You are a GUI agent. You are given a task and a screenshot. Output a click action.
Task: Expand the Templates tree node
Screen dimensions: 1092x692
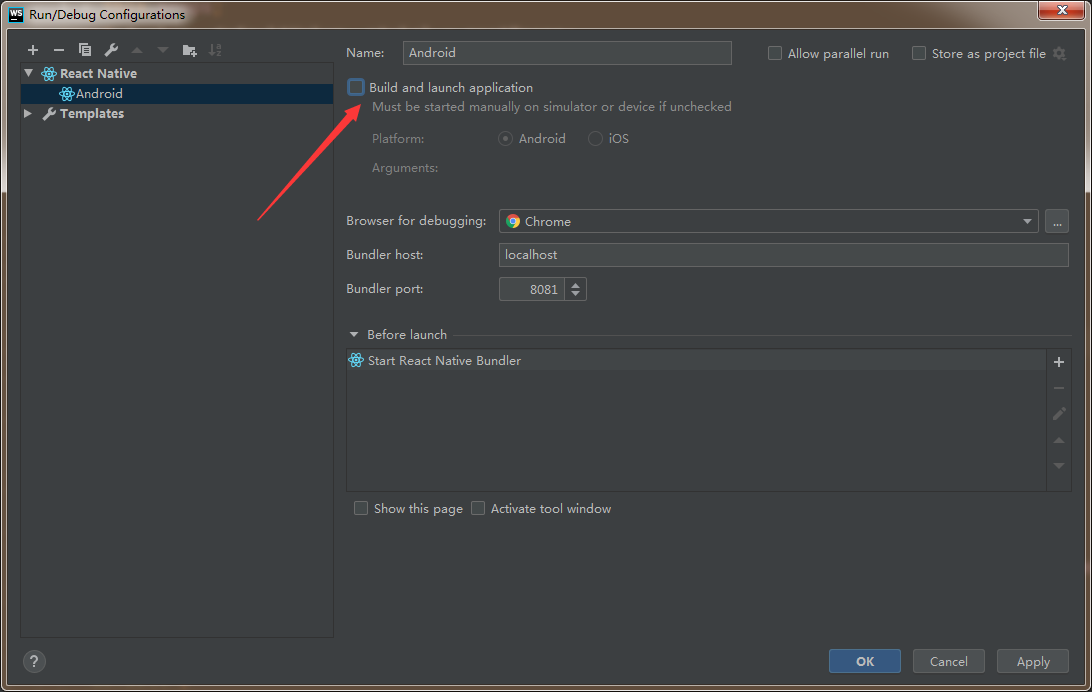(28, 113)
